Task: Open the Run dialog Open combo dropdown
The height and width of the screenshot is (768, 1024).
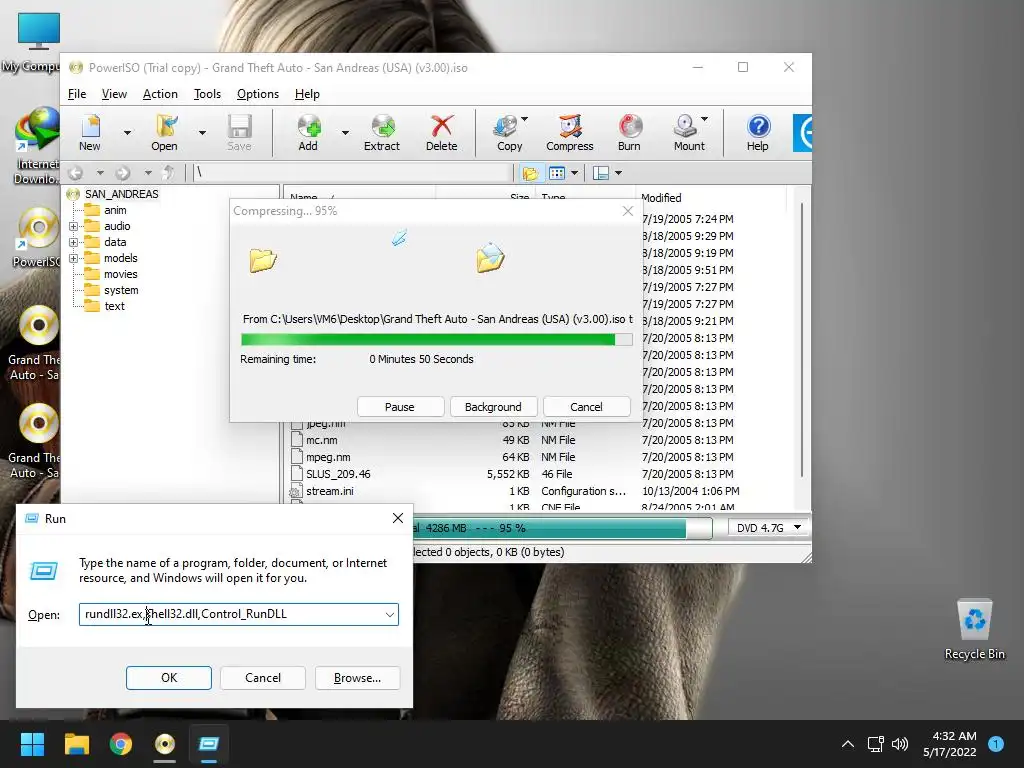Action: [x=390, y=615]
